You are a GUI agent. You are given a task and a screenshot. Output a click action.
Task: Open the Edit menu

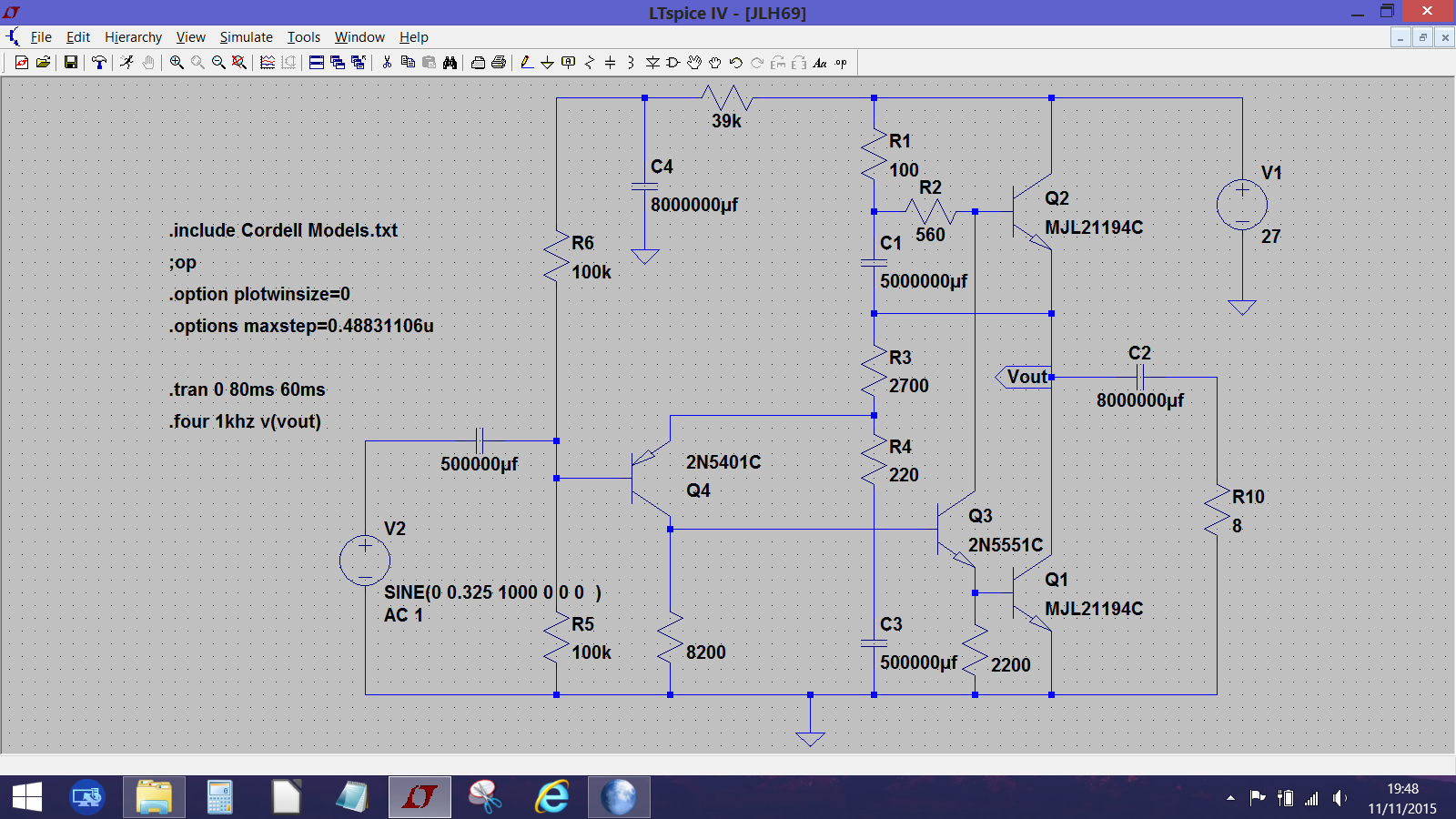tap(78, 37)
